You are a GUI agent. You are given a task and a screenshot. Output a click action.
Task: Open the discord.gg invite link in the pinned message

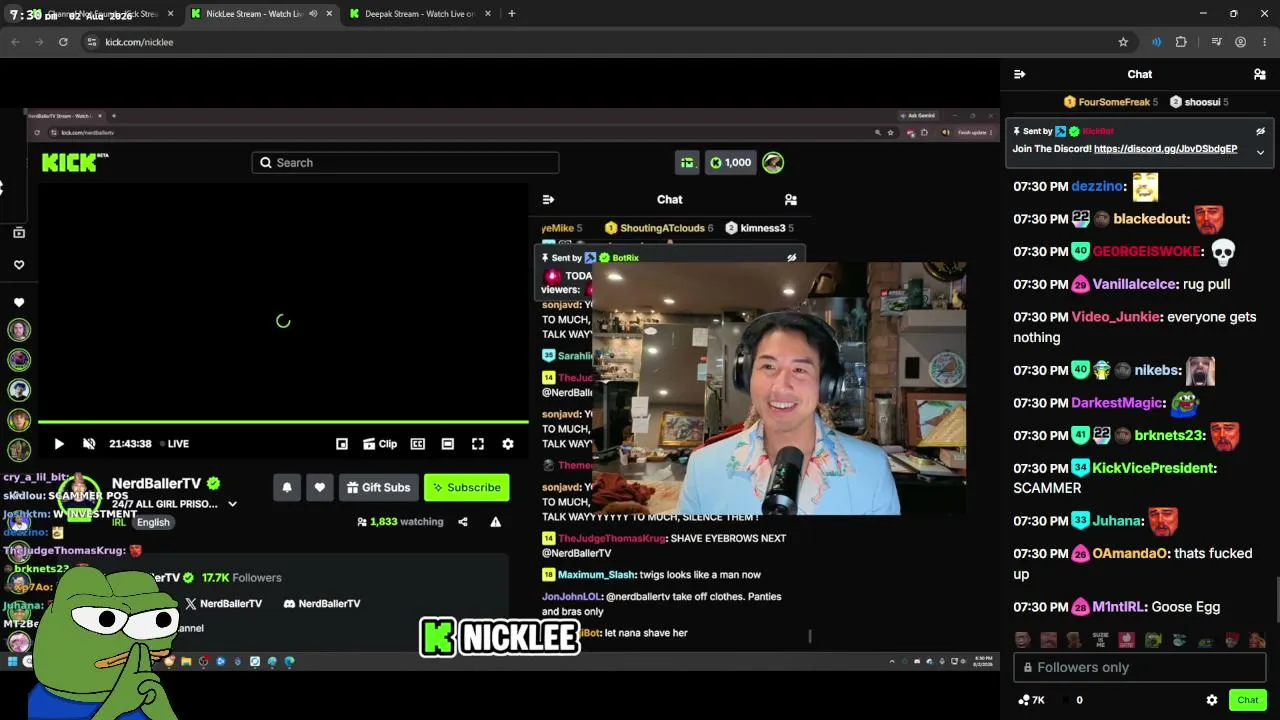click(1165, 149)
